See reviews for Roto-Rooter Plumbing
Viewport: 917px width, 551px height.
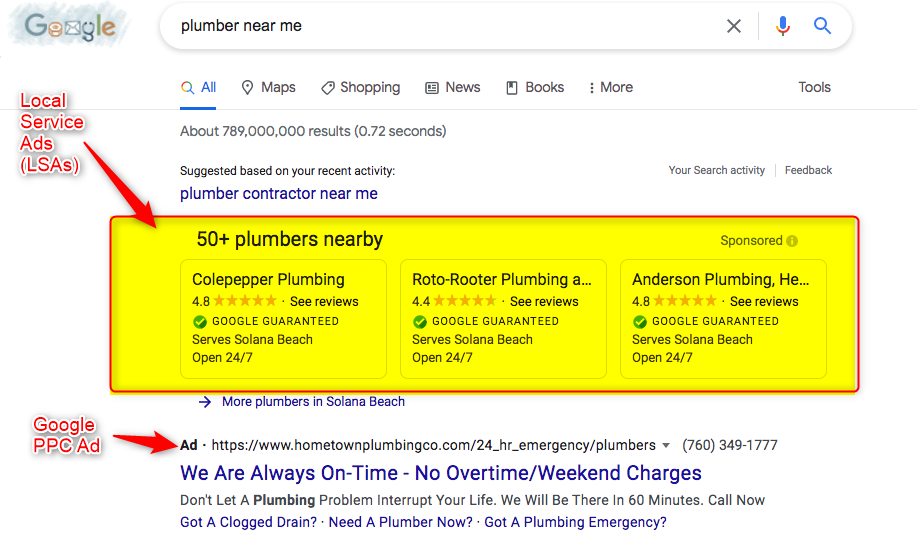pos(544,302)
